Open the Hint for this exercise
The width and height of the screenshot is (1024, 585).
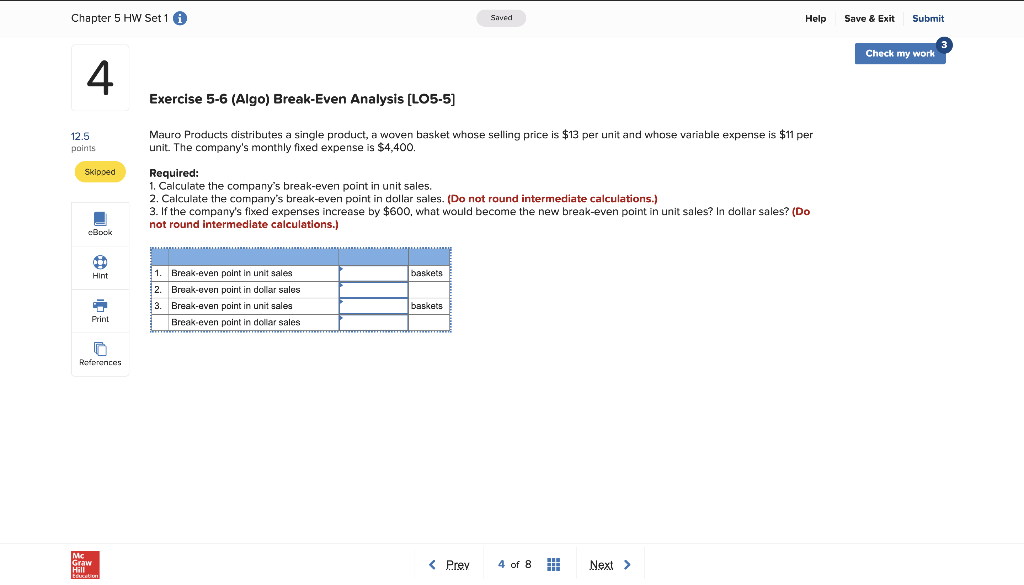[x=100, y=267]
